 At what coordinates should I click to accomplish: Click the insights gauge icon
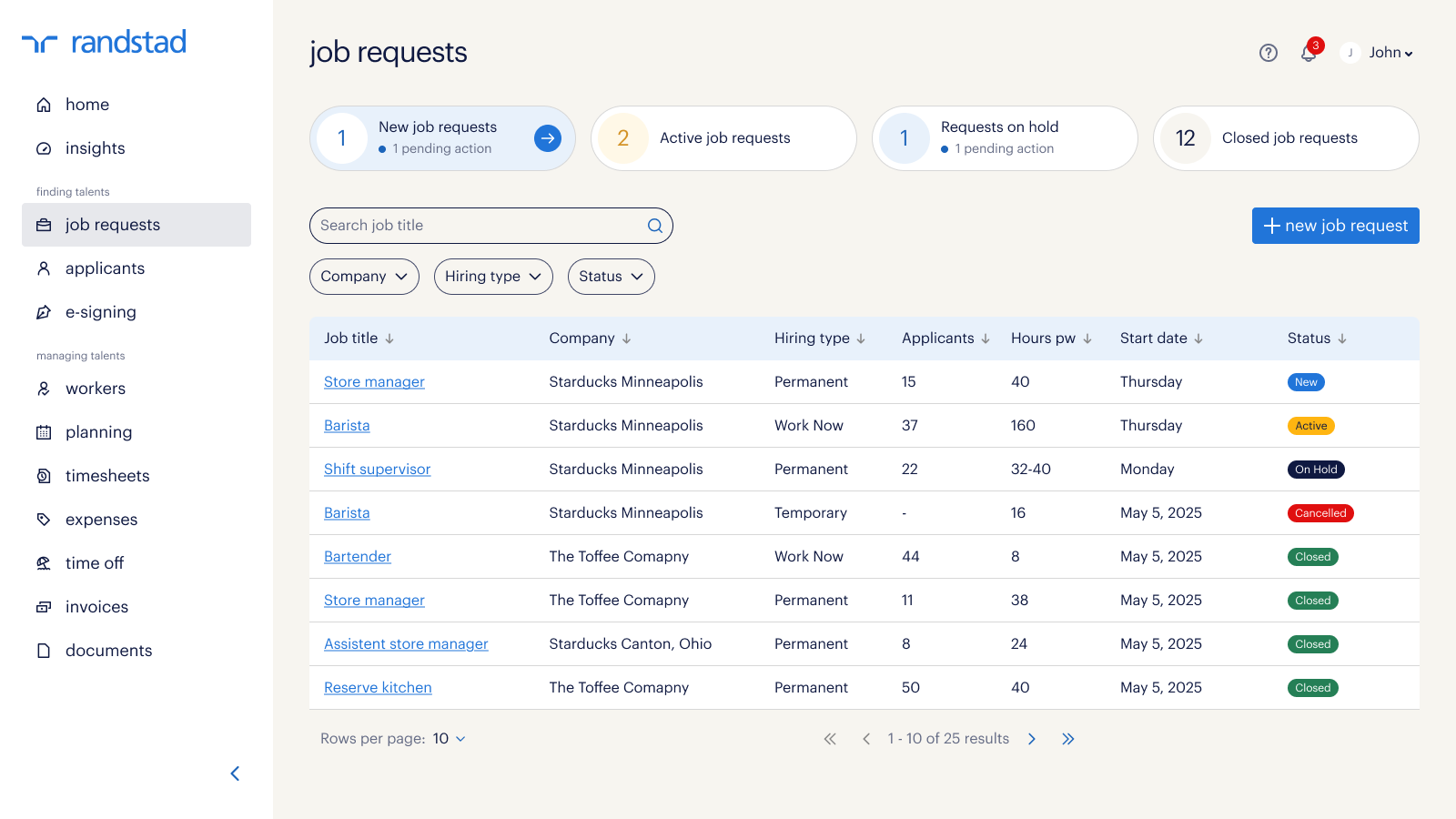[44, 148]
